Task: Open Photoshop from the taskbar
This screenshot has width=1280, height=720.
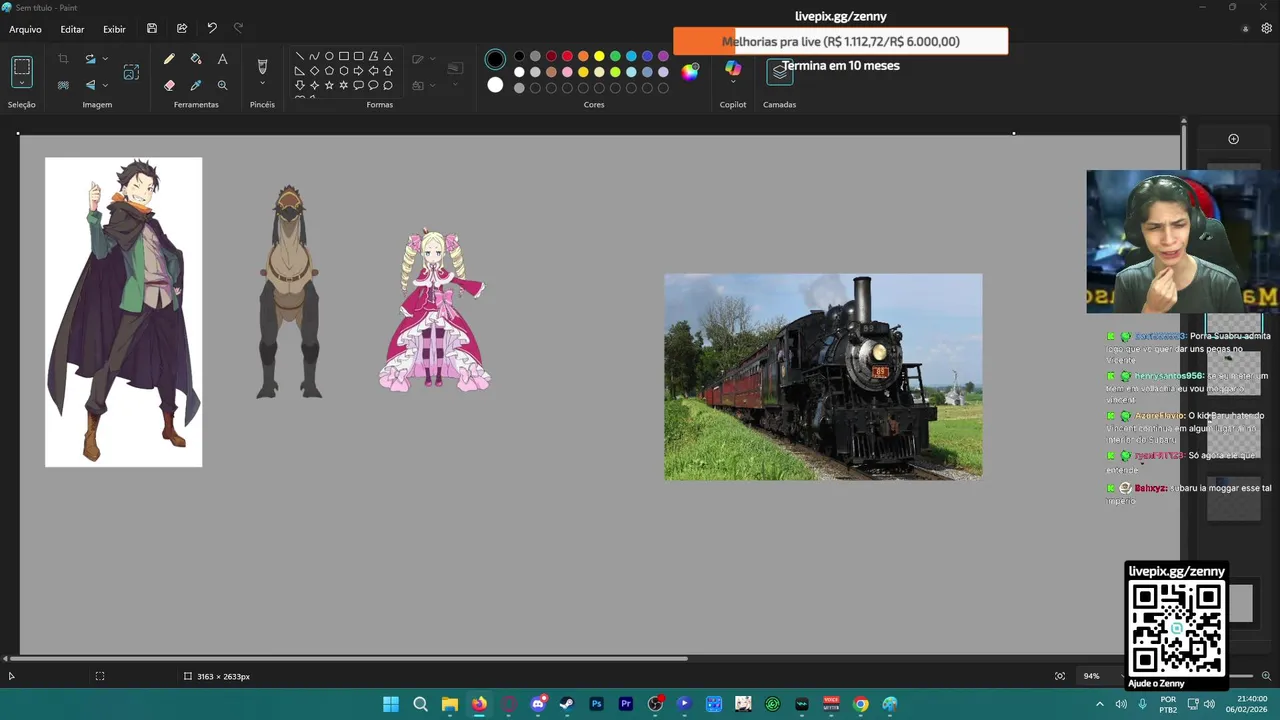Action: pos(597,704)
